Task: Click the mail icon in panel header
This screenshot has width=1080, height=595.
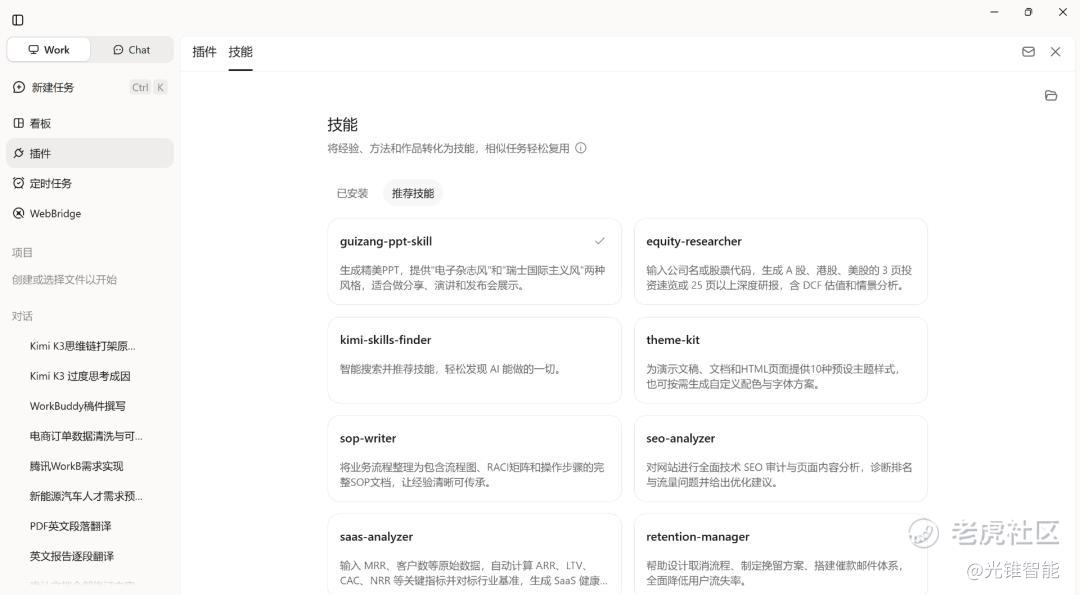Action: tap(1028, 52)
